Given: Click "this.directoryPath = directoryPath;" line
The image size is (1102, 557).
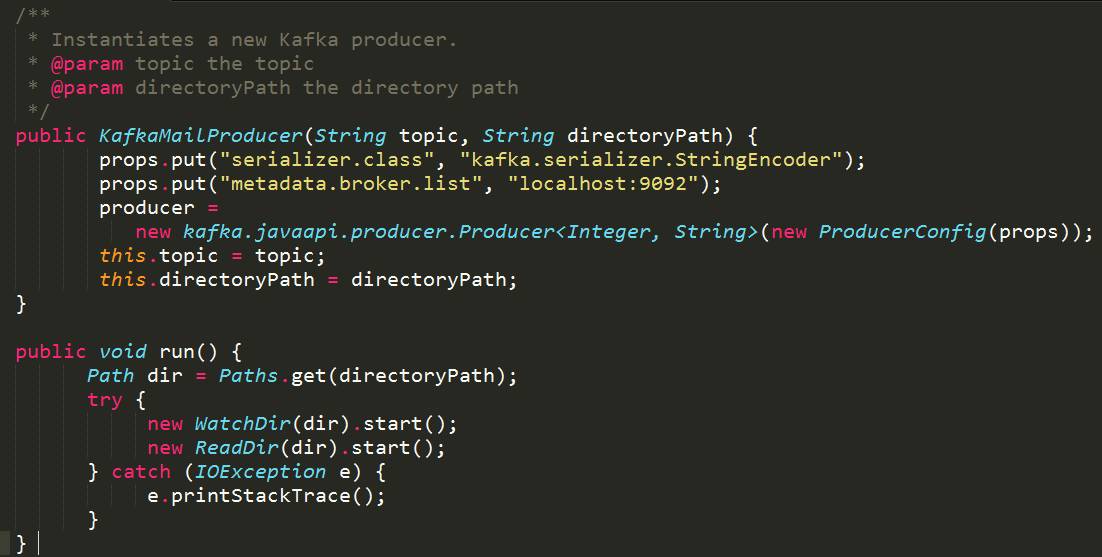Looking at the screenshot, I should 308,280.
